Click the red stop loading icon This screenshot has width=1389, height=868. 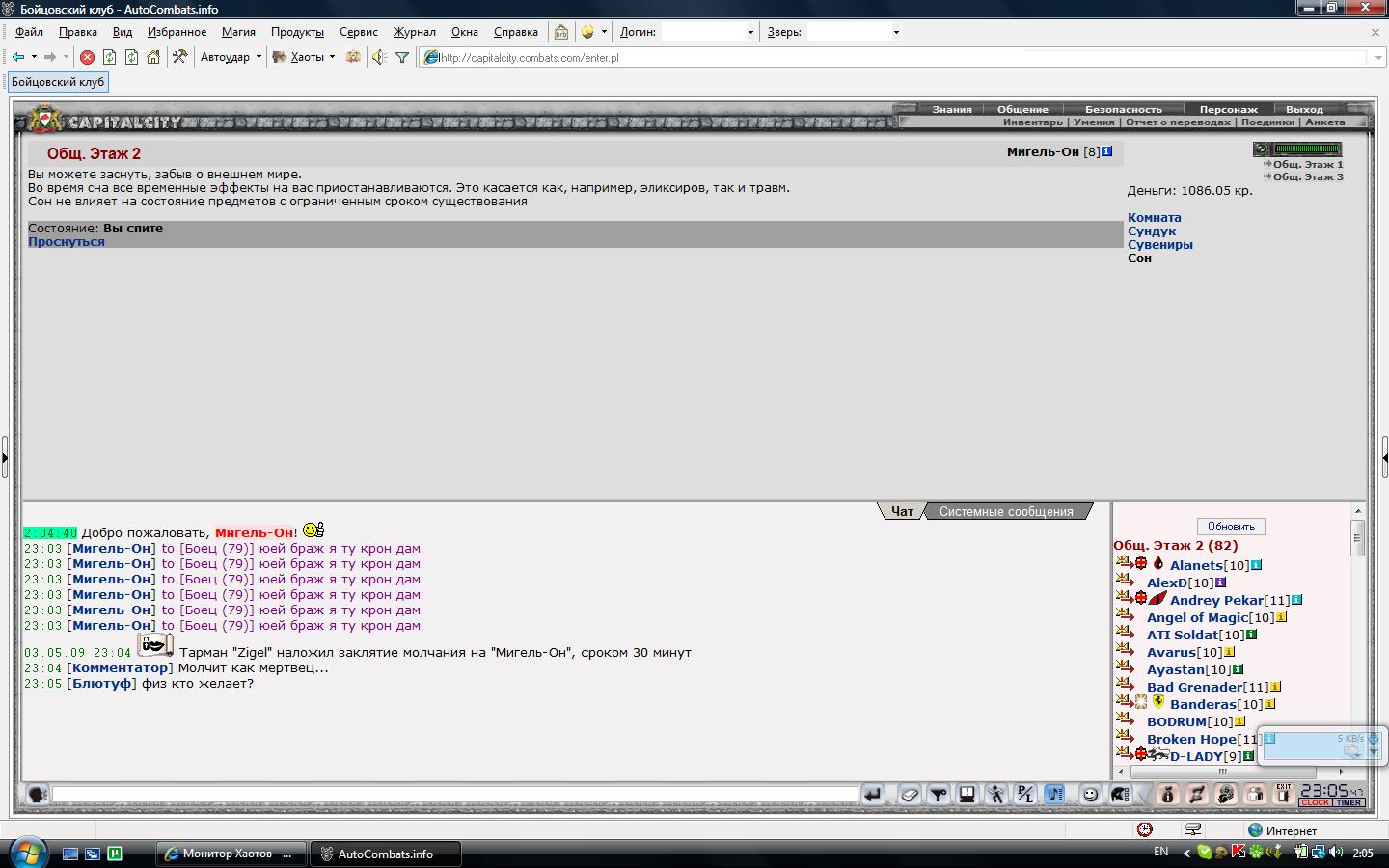coord(87,57)
